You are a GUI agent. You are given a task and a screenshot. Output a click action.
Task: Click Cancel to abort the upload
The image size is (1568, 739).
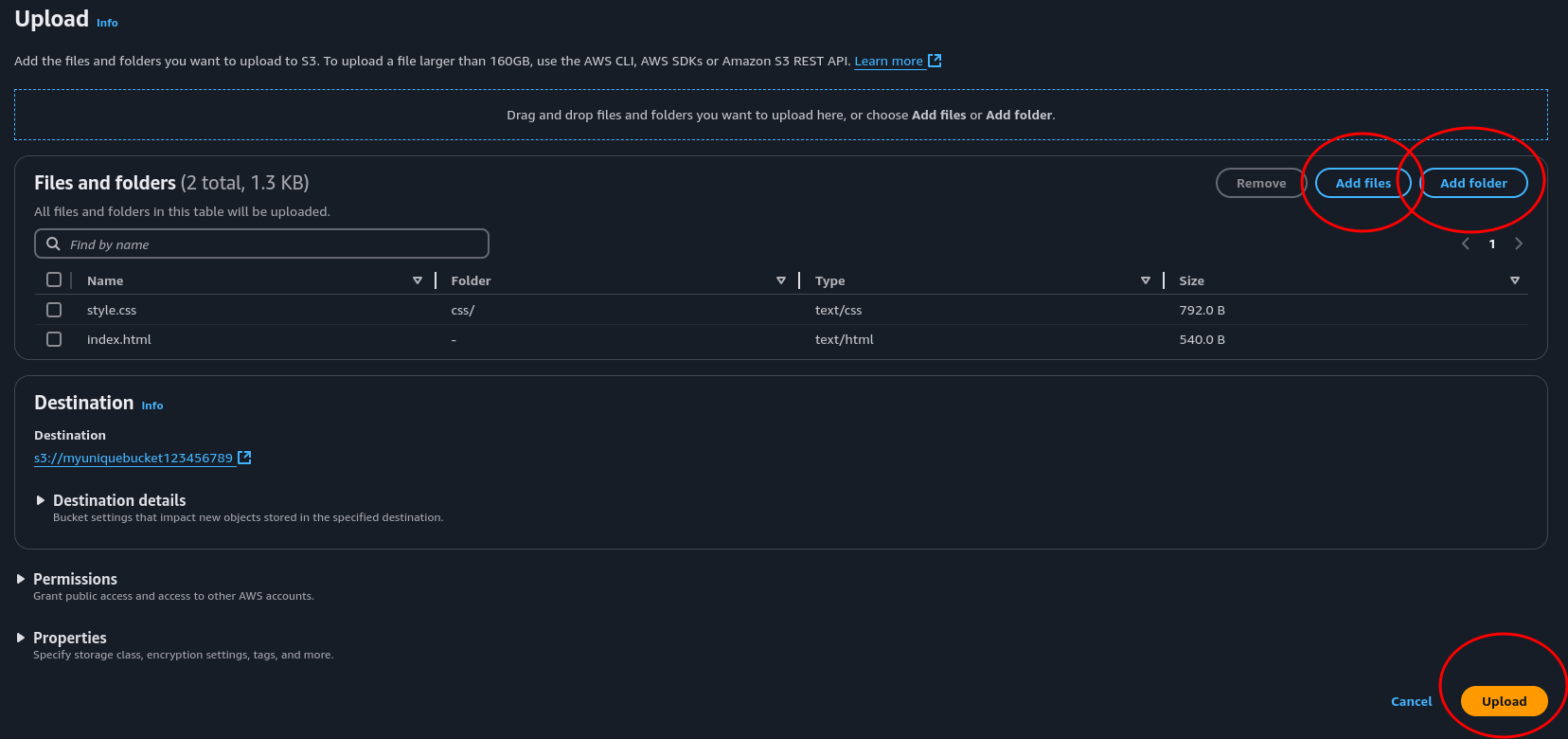pos(1411,701)
